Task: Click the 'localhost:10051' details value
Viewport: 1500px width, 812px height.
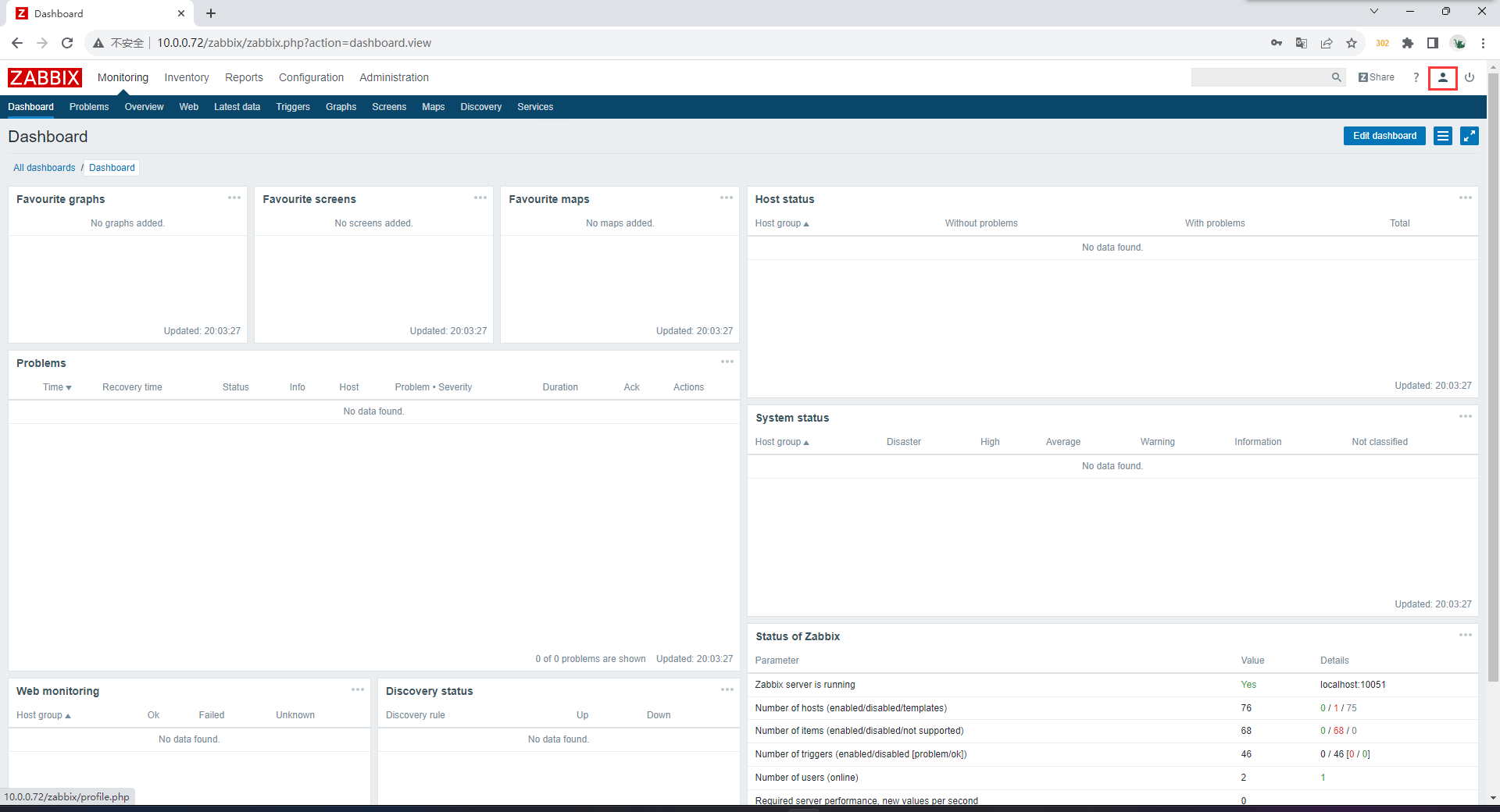Action: (x=1352, y=685)
